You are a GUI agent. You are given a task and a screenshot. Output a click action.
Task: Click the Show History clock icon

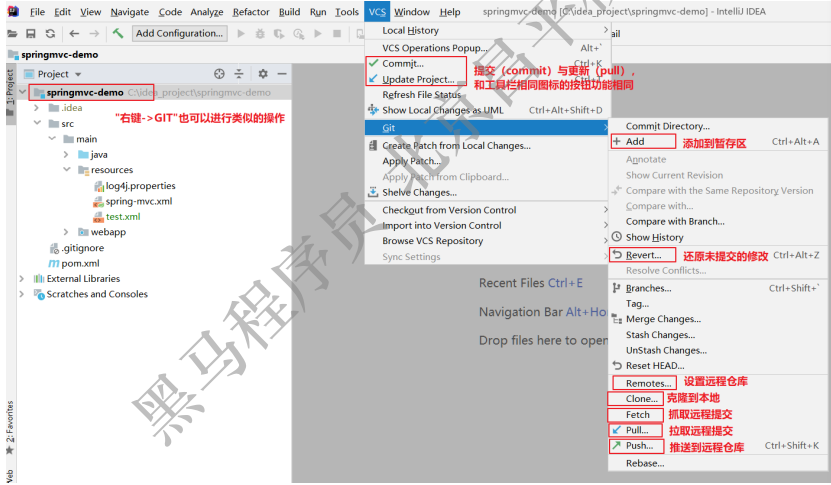[616, 237]
